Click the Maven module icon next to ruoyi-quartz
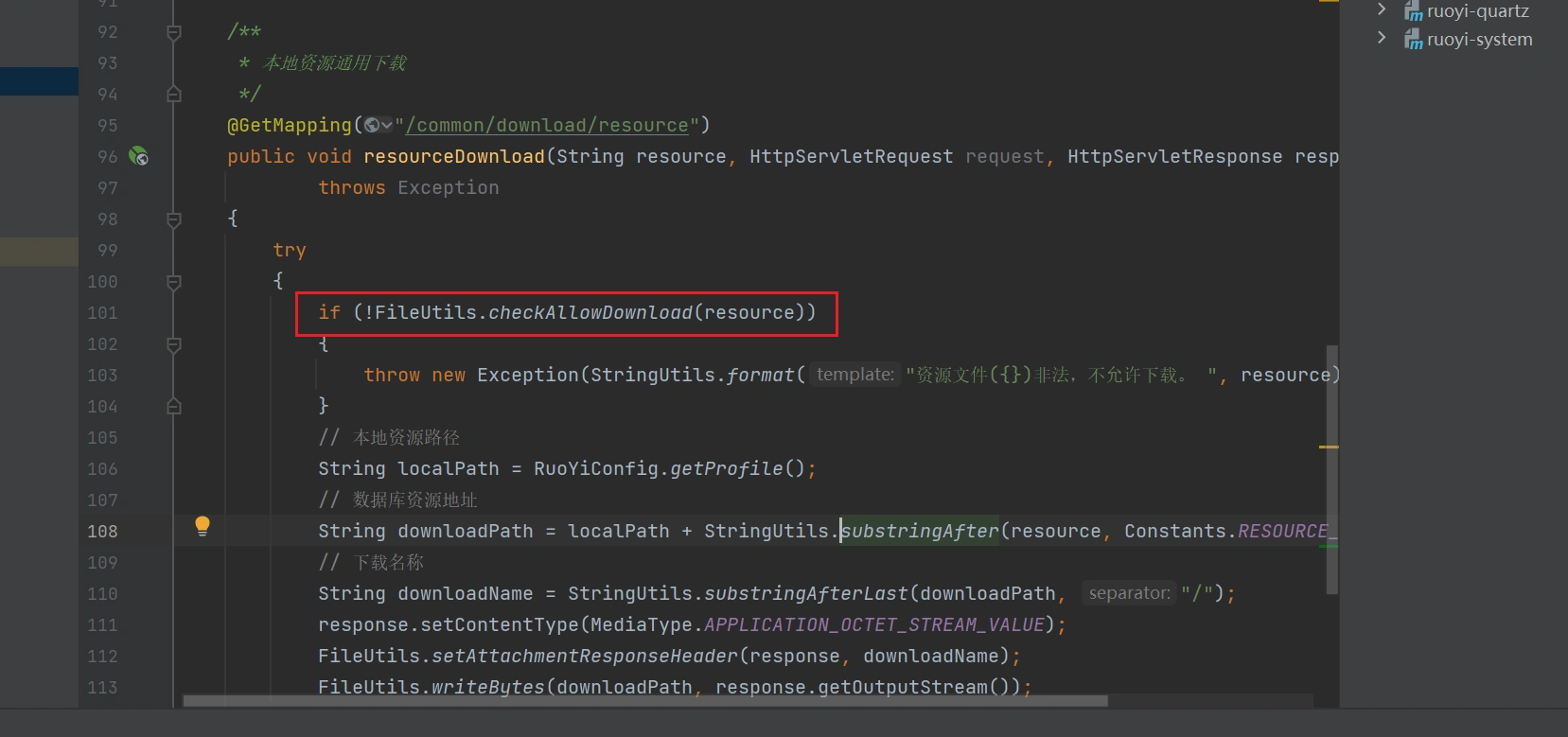This screenshot has height=737, width=1568. 1413,11
